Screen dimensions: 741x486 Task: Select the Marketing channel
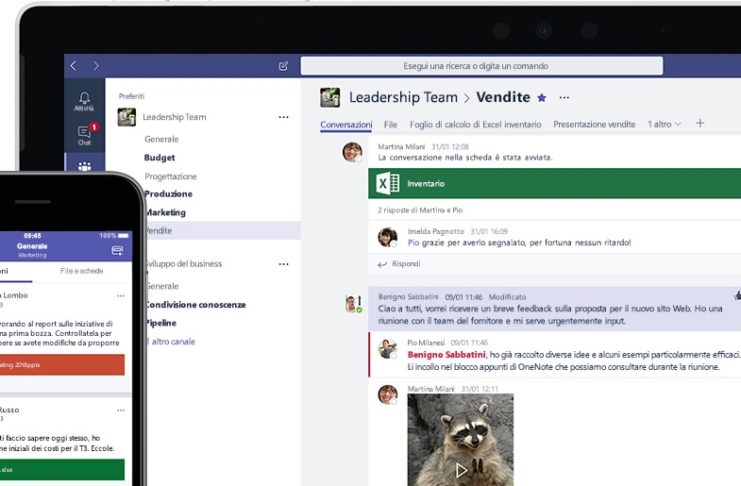[x=165, y=212]
